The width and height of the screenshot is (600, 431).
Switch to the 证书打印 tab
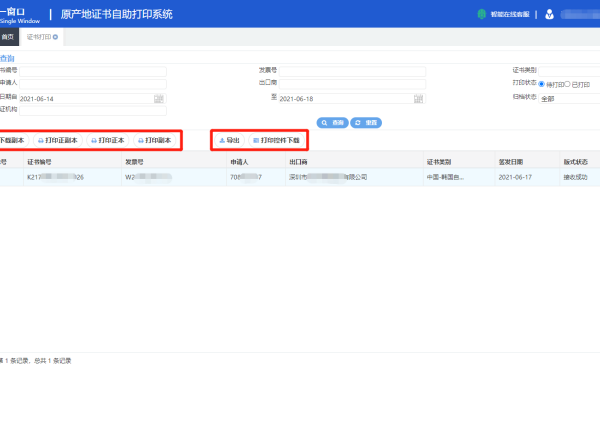pos(39,37)
